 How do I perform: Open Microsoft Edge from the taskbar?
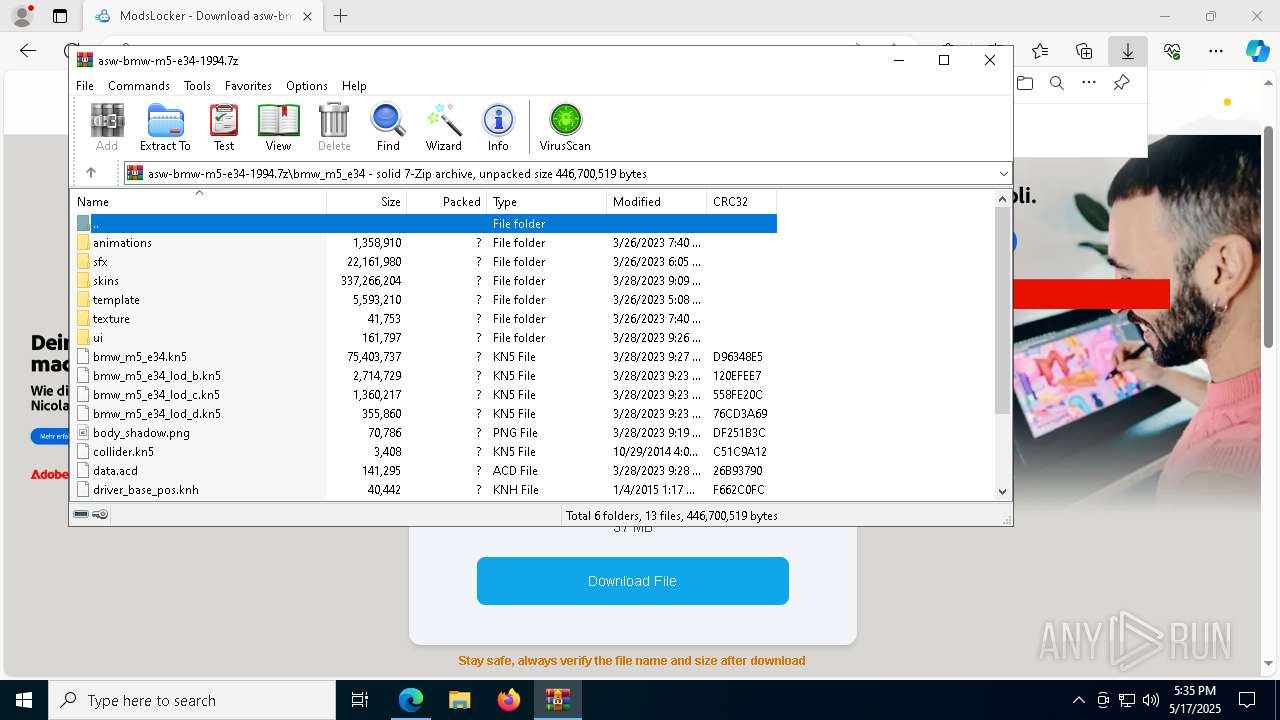click(411, 700)
